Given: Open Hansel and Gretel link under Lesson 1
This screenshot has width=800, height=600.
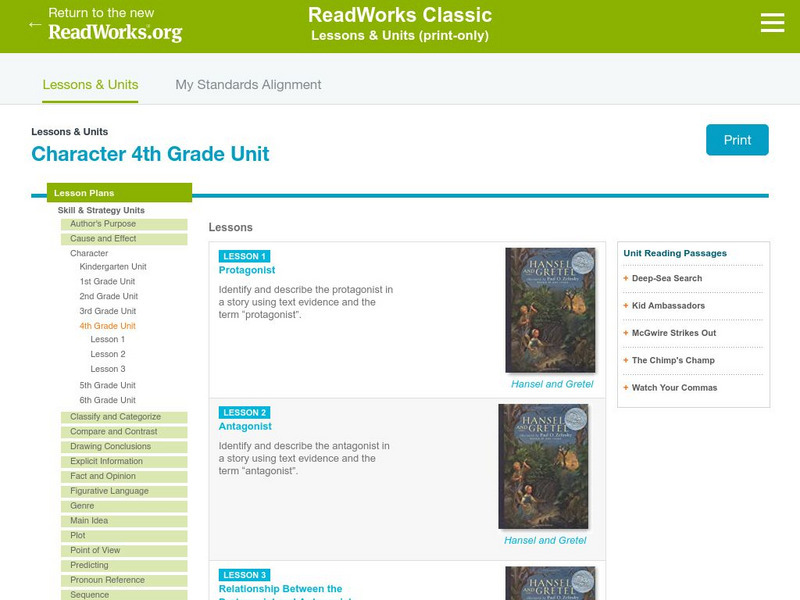Looking at the screenshot, I should point(552,384).
